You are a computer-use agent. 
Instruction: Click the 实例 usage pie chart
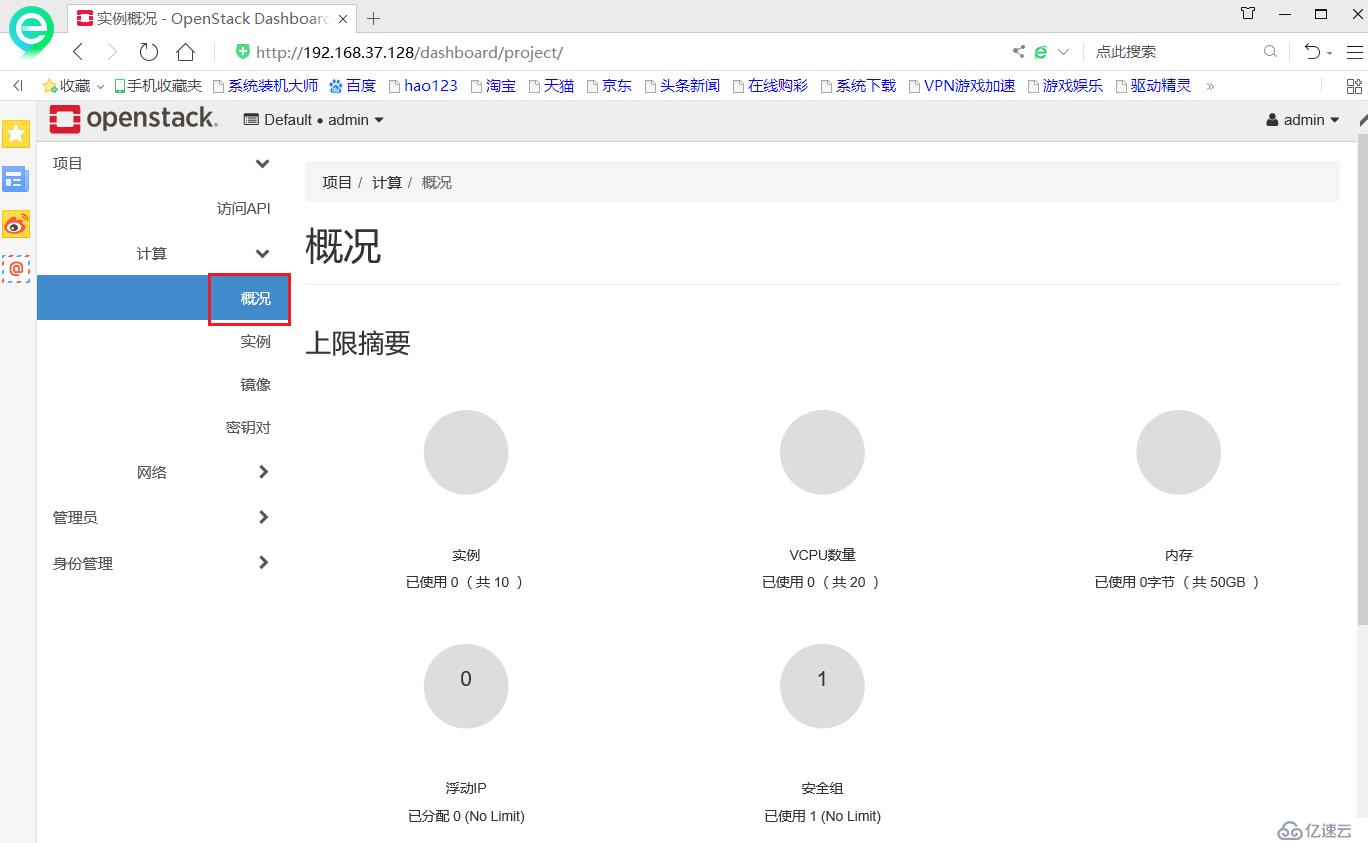466,452
